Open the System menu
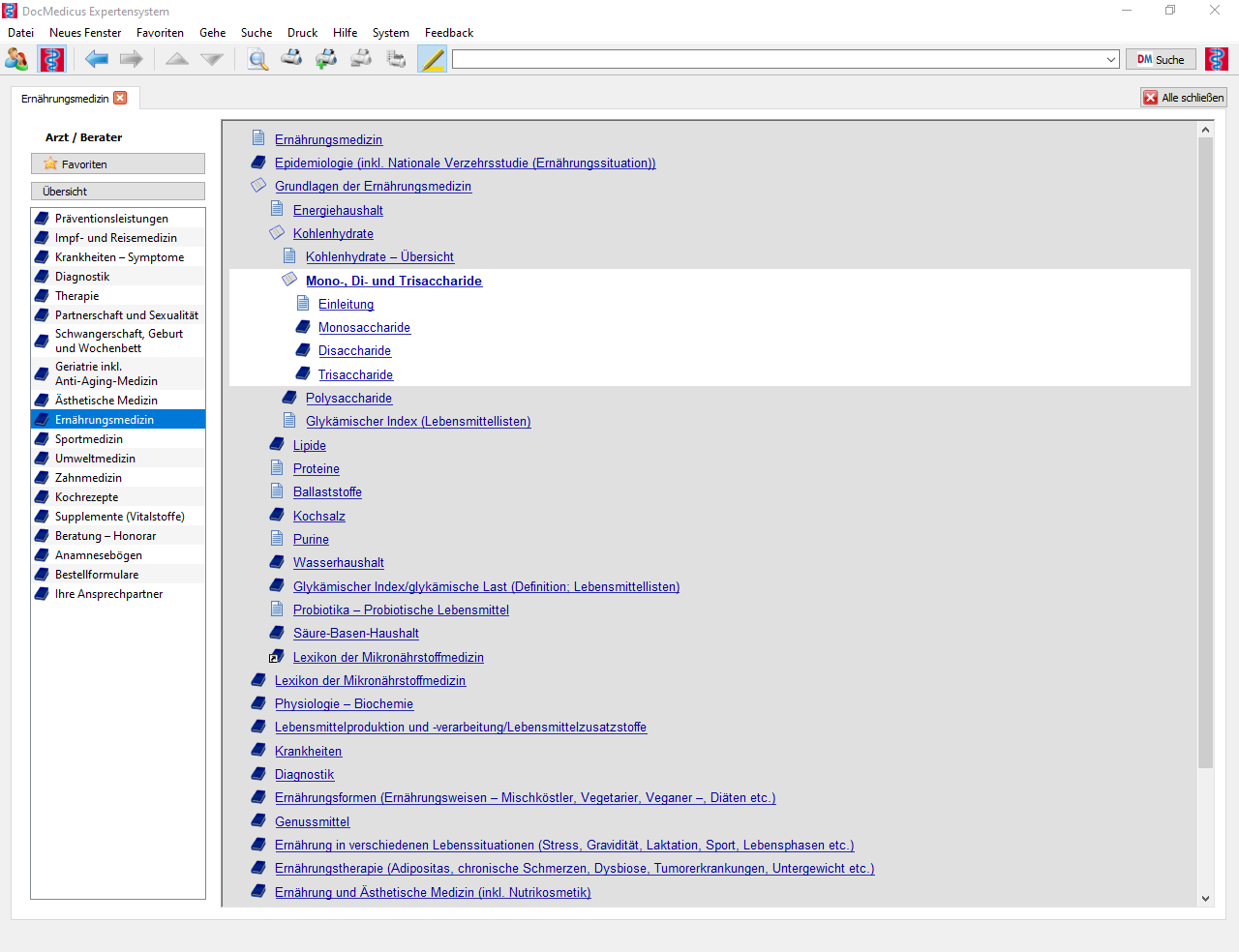 tap(390, 32)
